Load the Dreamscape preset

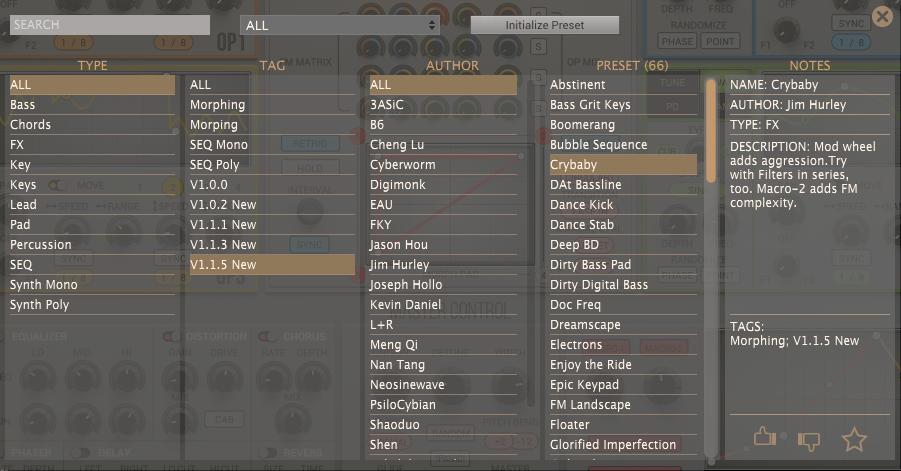(623, 325)
